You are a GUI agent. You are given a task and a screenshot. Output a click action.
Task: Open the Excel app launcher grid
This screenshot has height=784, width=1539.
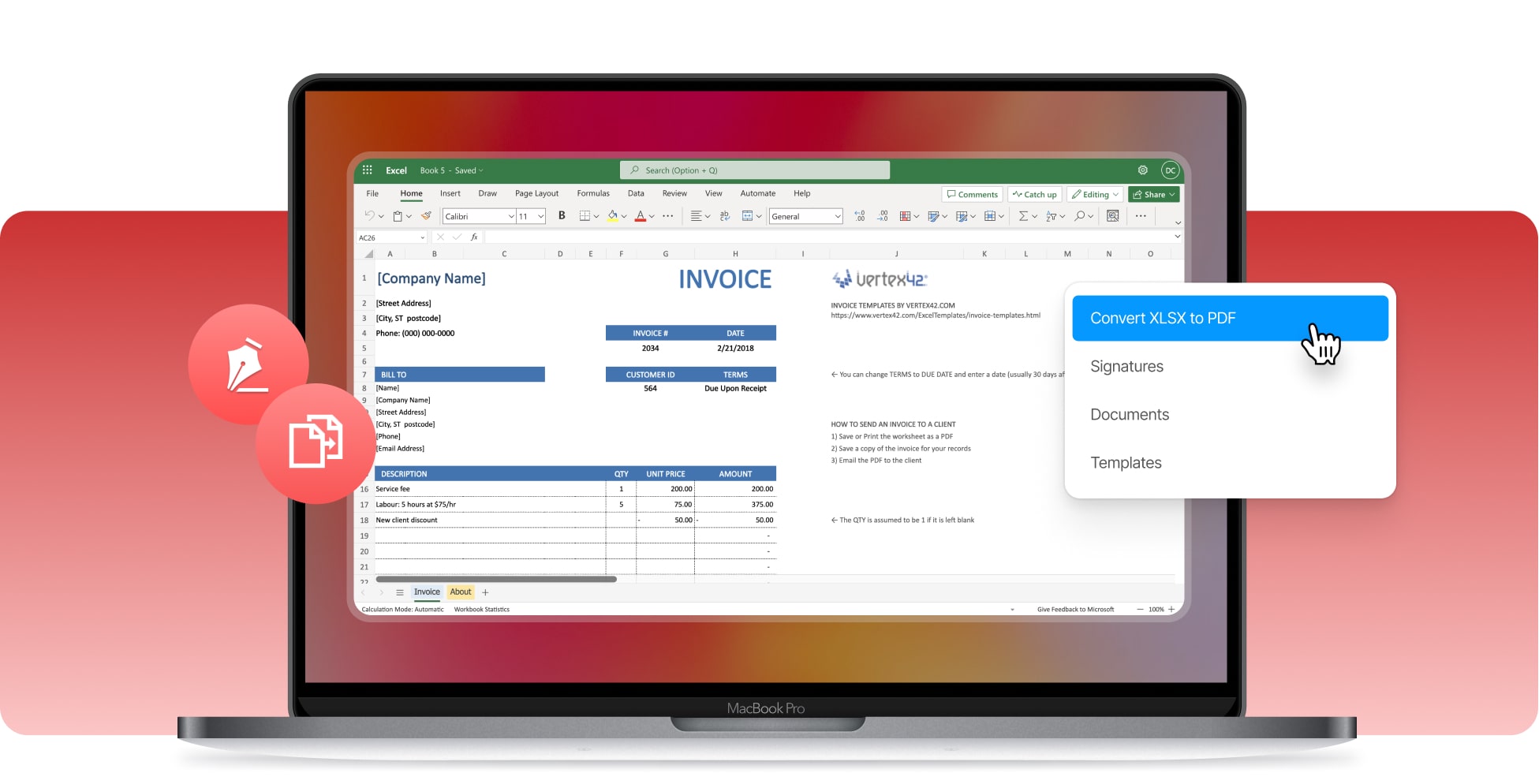click(x=367, y=170)
